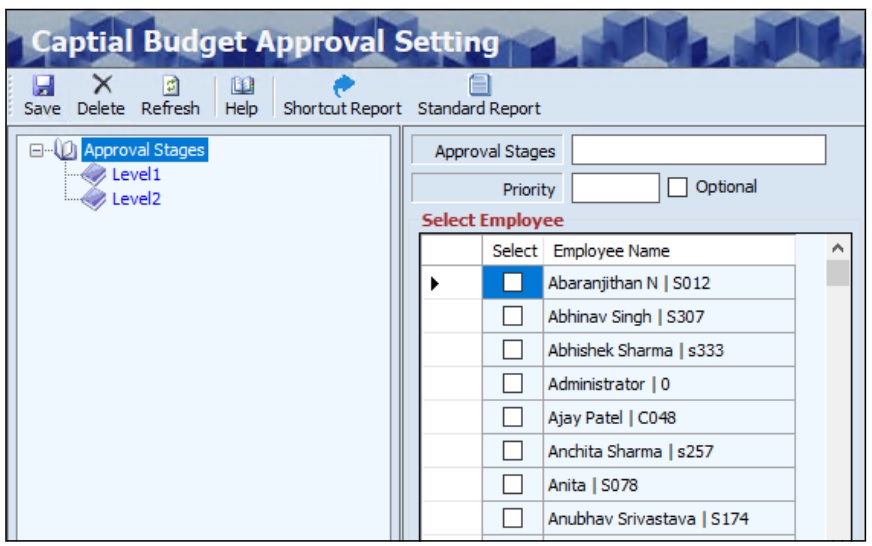Click the Level1 node icon
The width and height of the screenshot is (872, 546).
(94, 175)
